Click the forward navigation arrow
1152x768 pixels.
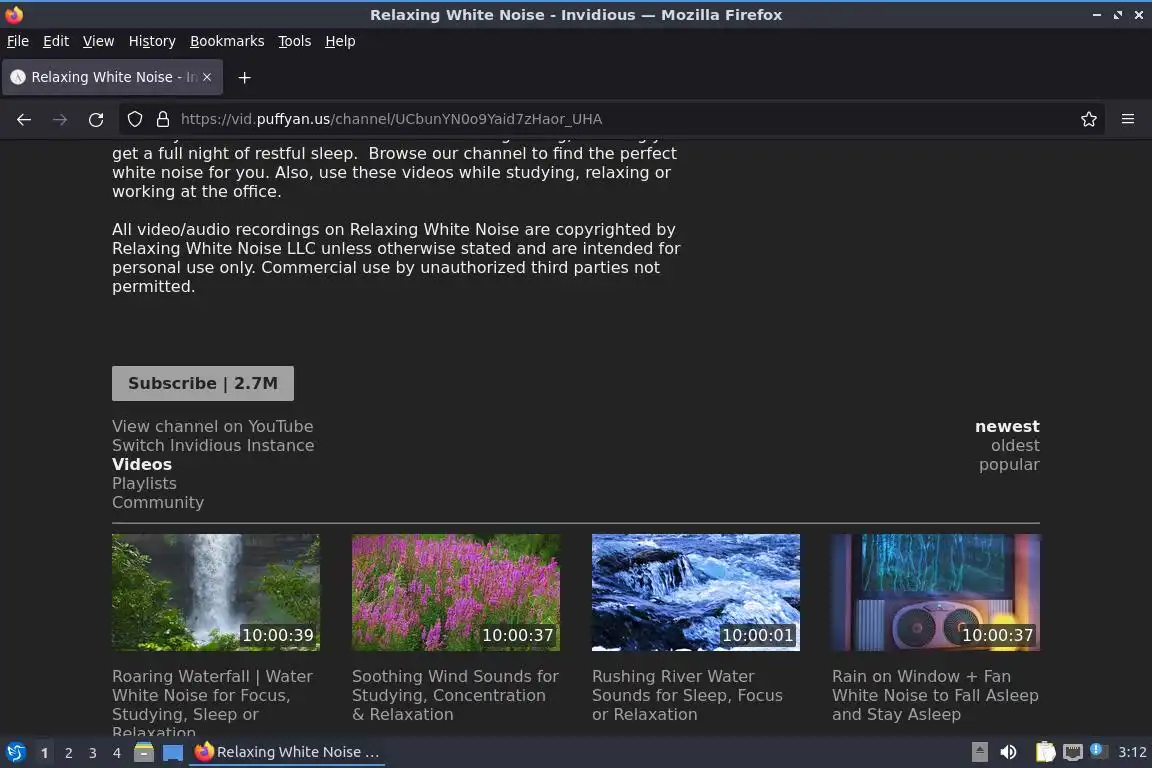60,119
